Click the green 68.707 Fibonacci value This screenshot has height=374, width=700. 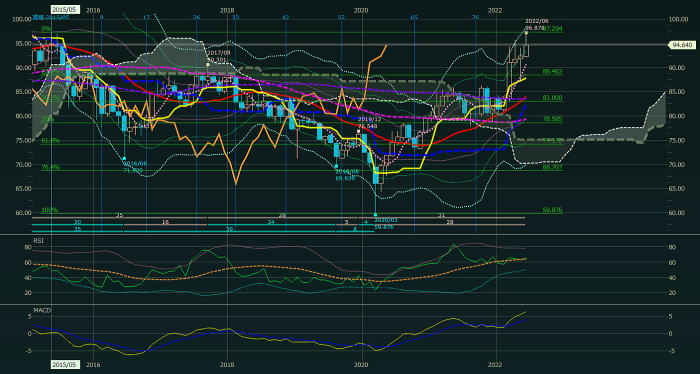click(552, 167)
